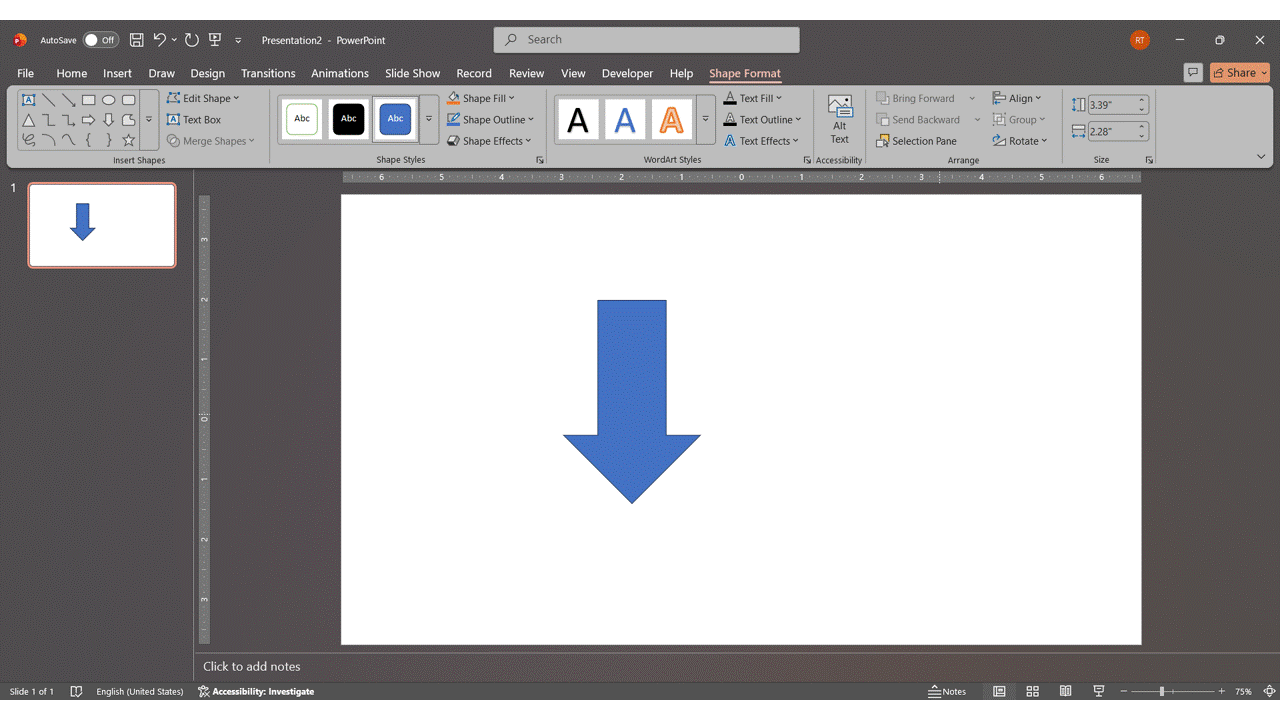Open the Text Outline dropdown

pos(762,119)
